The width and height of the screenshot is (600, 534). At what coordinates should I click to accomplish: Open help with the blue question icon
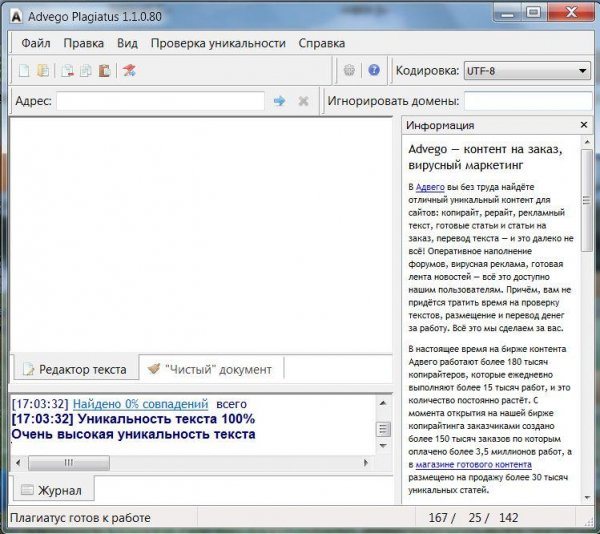(374, 70)
